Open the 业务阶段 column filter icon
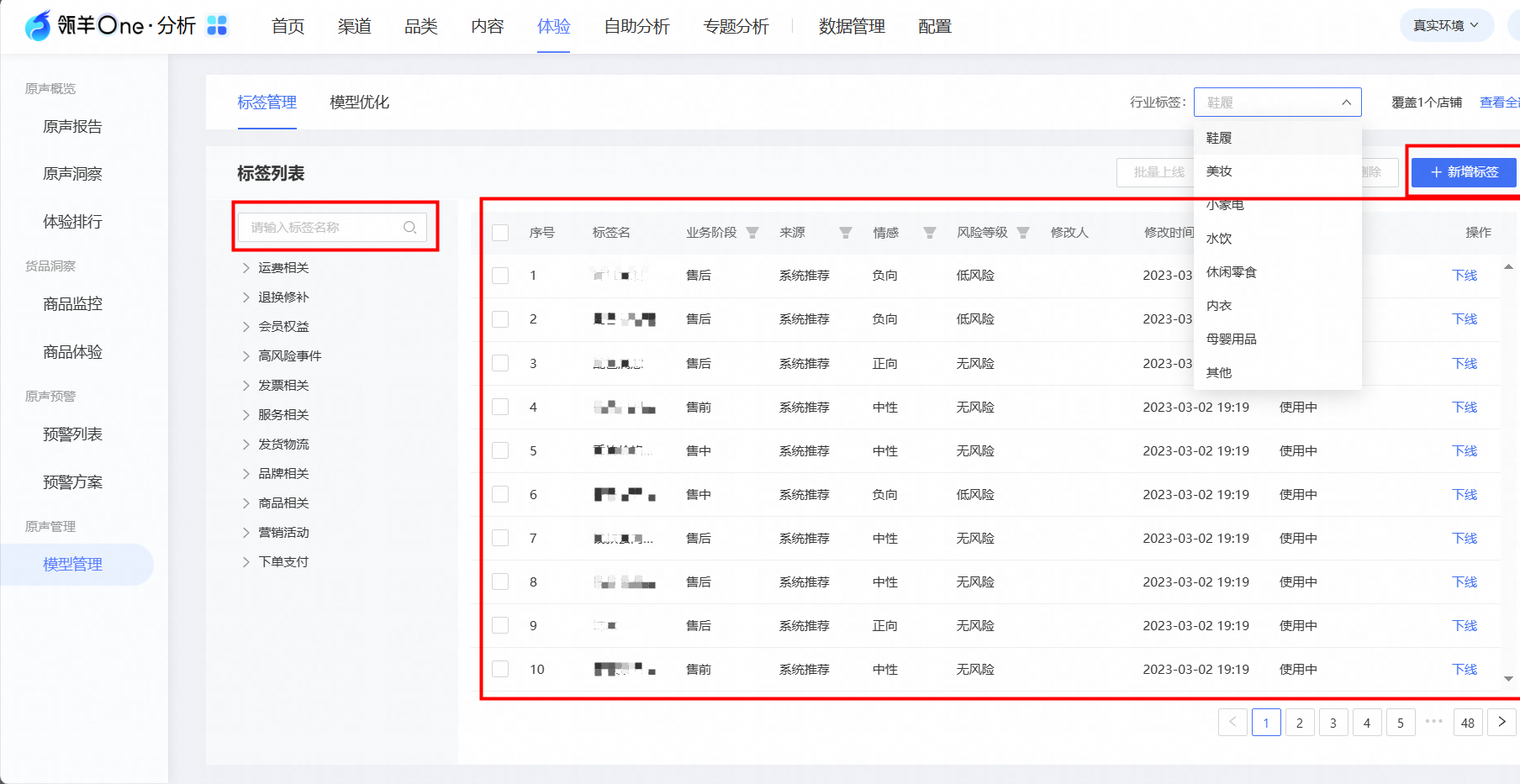 click(752, 233)
